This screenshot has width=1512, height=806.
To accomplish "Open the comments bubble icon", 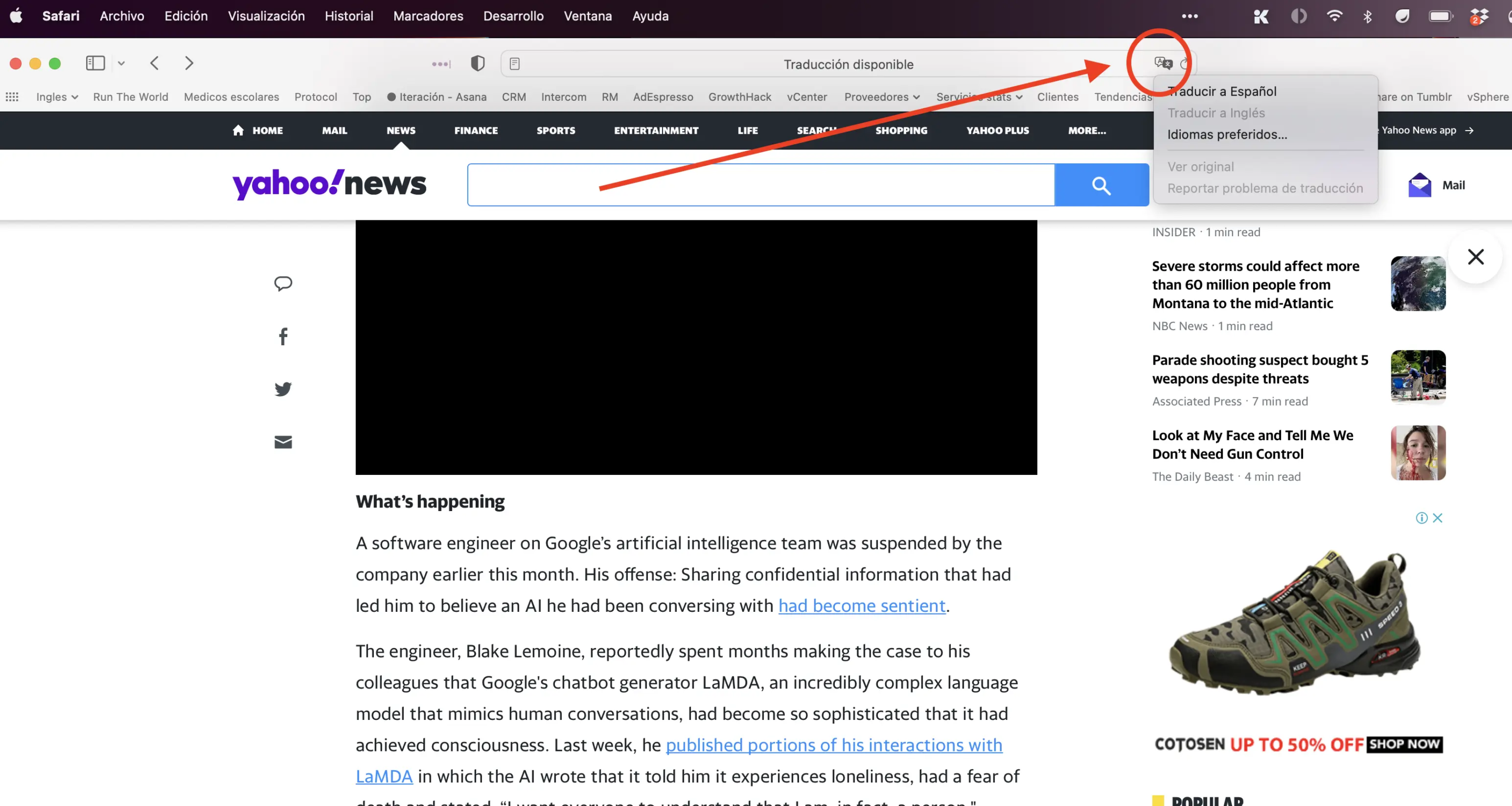I will 283,283.
